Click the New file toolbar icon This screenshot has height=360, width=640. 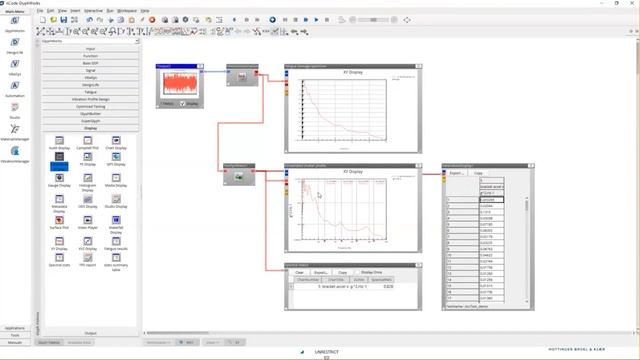tap(43, 20)
